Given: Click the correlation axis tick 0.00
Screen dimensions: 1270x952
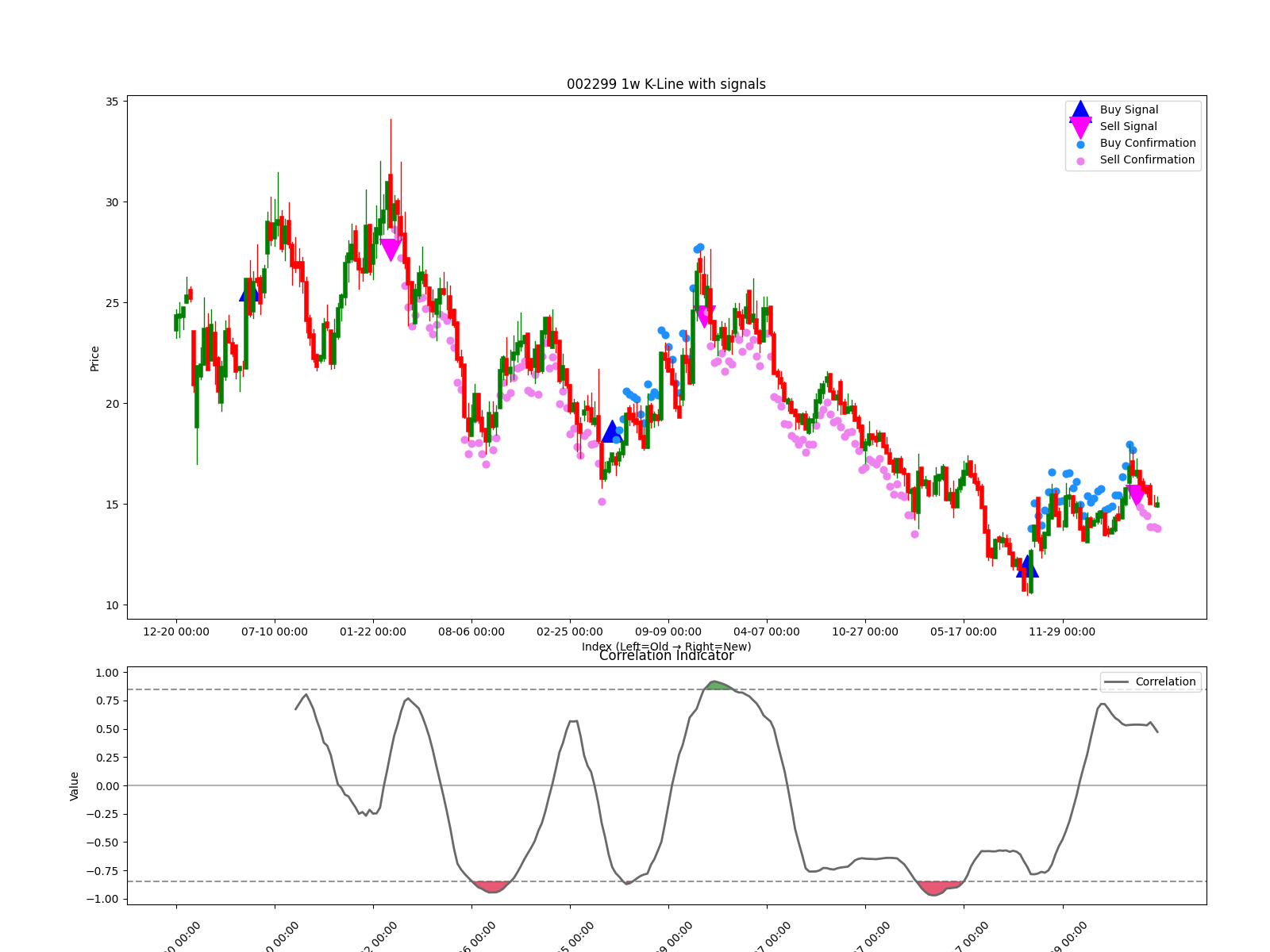Looking at the screenshot, I should tap(106, 786).
